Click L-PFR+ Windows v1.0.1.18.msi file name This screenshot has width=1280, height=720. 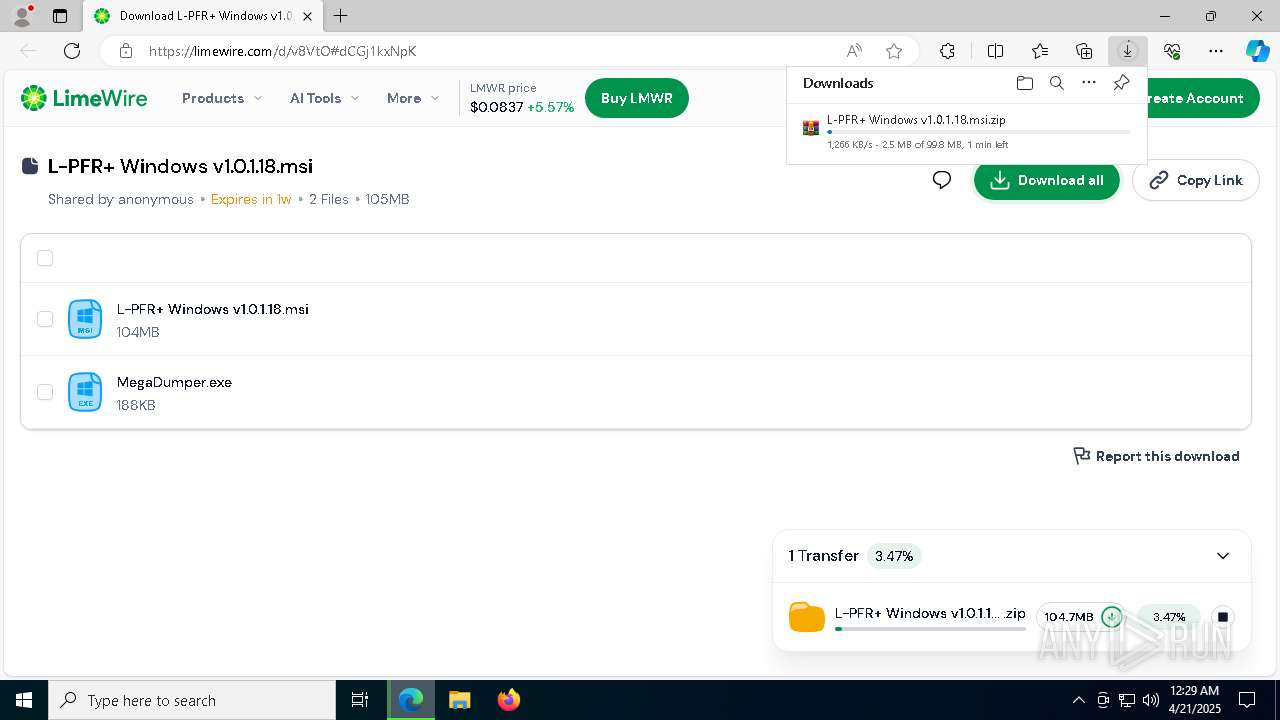click(213, 309)
